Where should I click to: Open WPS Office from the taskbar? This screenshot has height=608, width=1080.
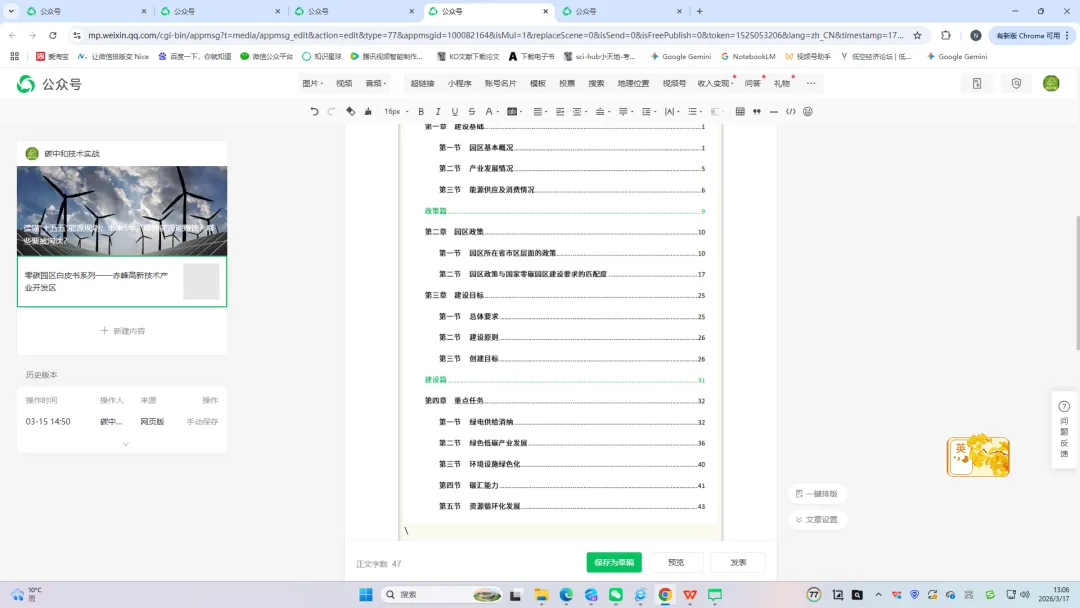[x=690, y=594]
